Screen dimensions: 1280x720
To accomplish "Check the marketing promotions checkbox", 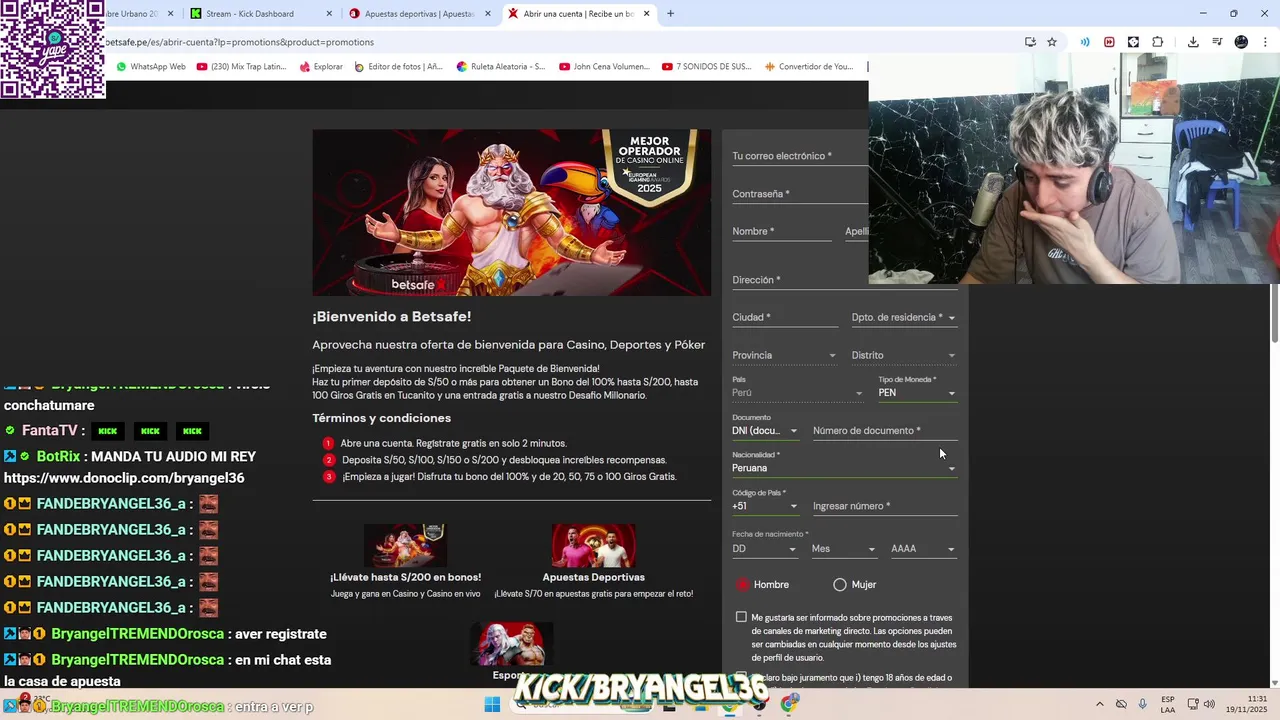I will [x=741, y=617].
